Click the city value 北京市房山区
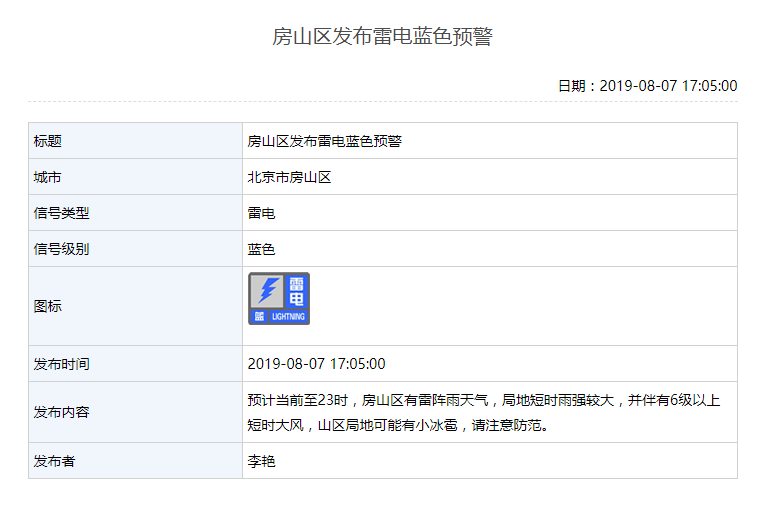 pos(289,177)
